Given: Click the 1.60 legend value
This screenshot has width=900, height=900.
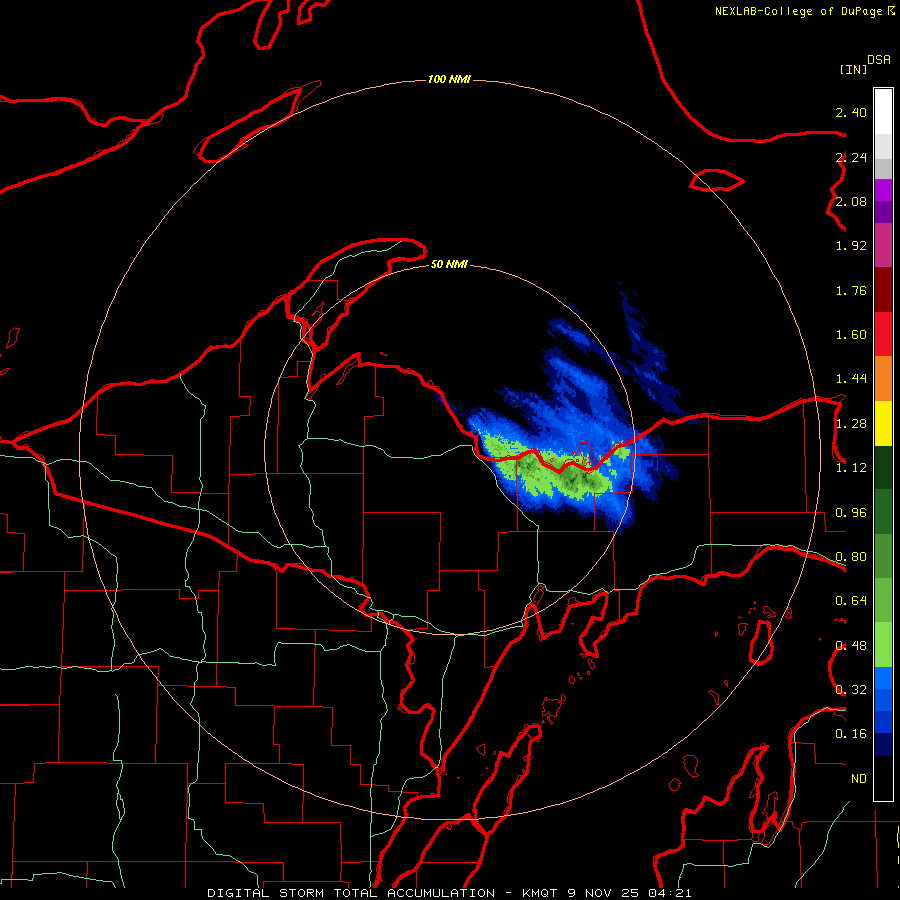Looking at the screenshot, I should coord(851,335).
